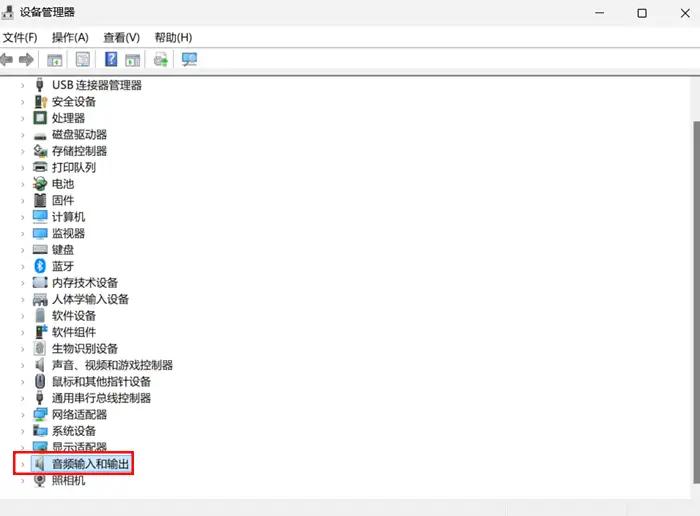This screenshot has width=700, height=516.
Task: Click the 照相机 camera device icon
Action: 40,480
